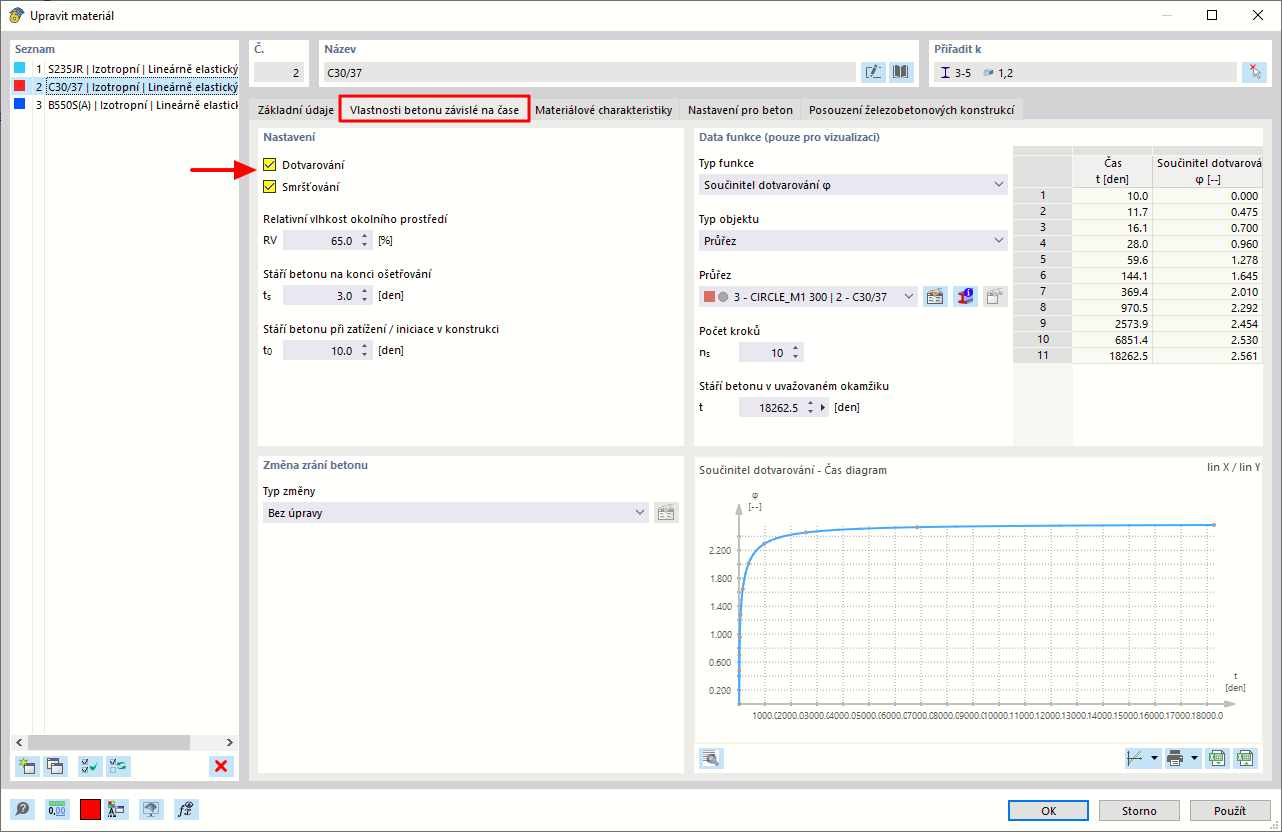Viewport: 1282px width, 832px height.
Task: Open the Typ funkce dropdown
Action: pos(853,184)
